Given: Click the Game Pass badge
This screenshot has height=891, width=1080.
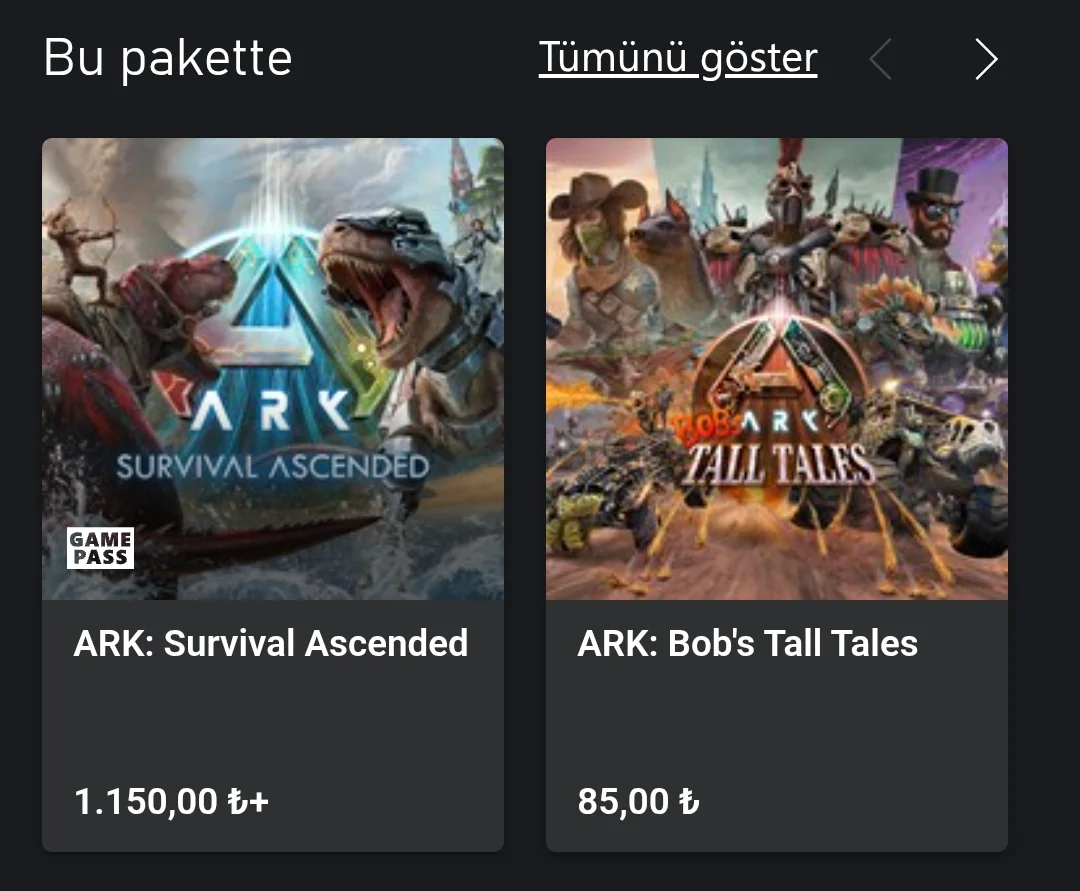Looking at the screenshot, I should tap(100, 547).
